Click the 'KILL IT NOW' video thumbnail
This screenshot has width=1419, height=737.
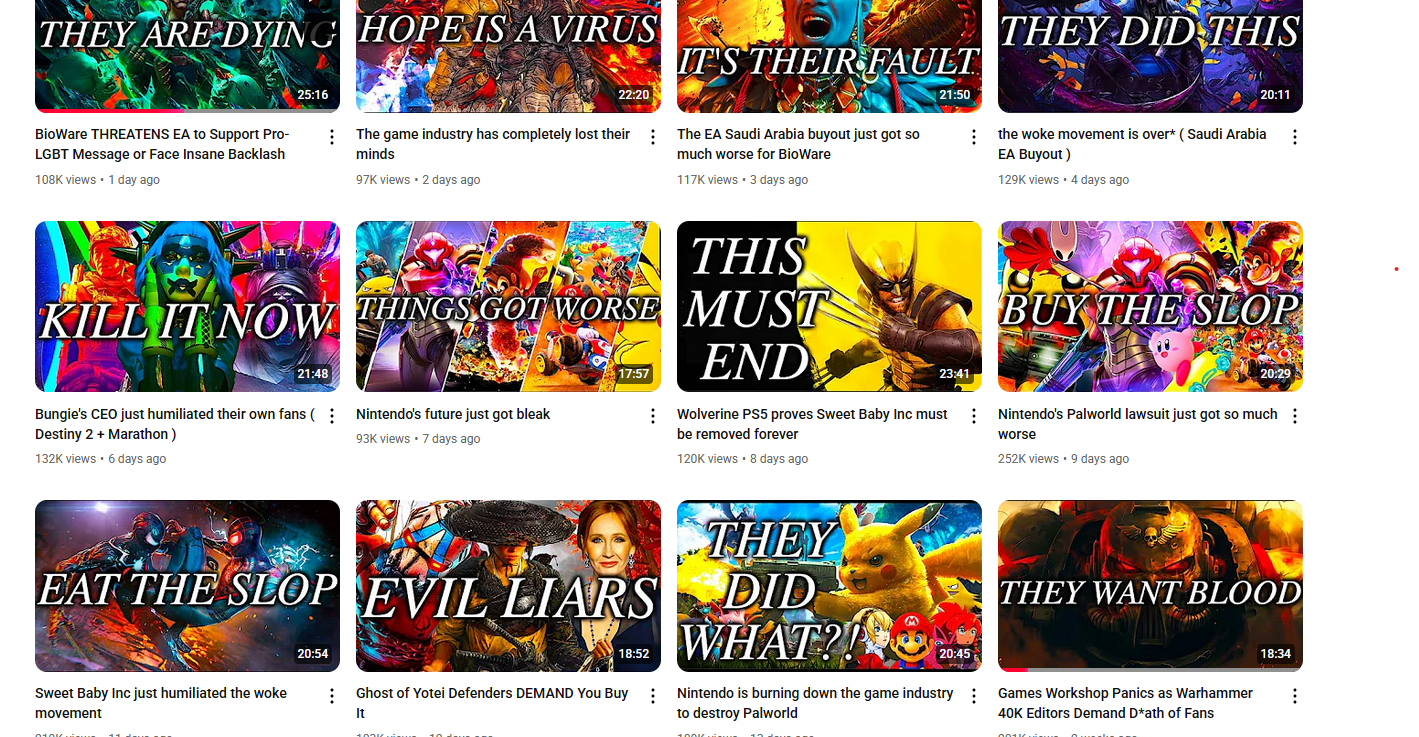[x=187, y=306]
